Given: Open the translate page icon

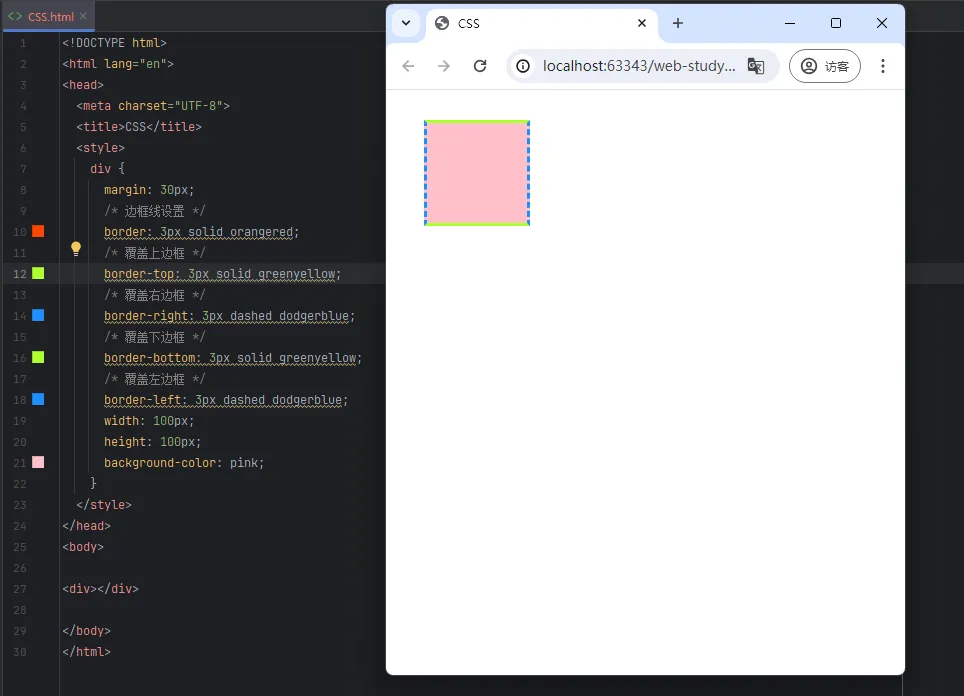Looking at the screenshot, I should tap(756, 67).
